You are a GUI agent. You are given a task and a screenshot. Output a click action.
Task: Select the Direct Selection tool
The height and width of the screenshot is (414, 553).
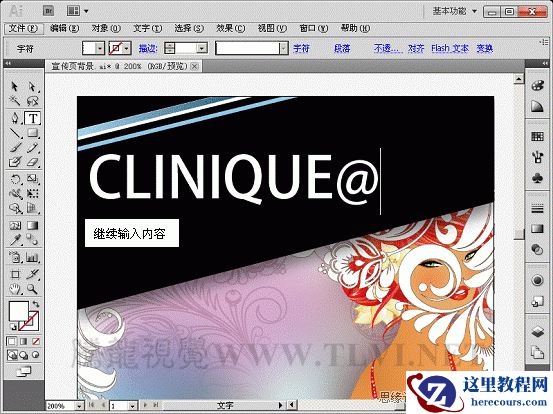32,86
